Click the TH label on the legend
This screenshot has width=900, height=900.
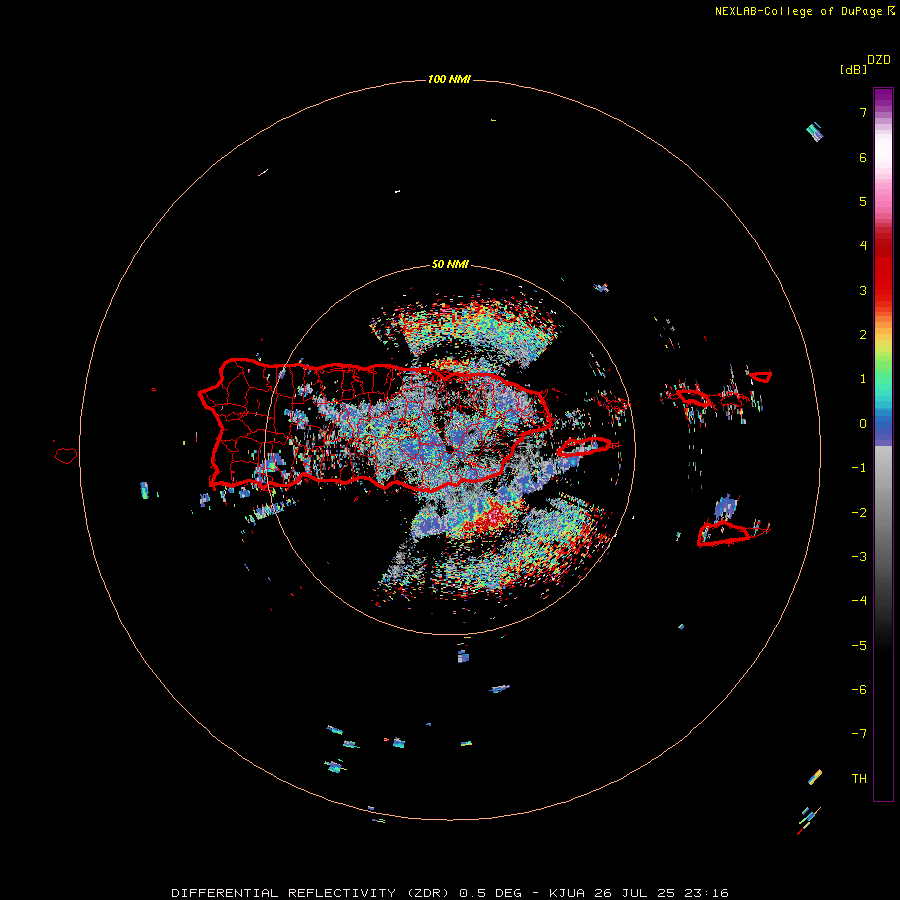(x=859, y=779)
